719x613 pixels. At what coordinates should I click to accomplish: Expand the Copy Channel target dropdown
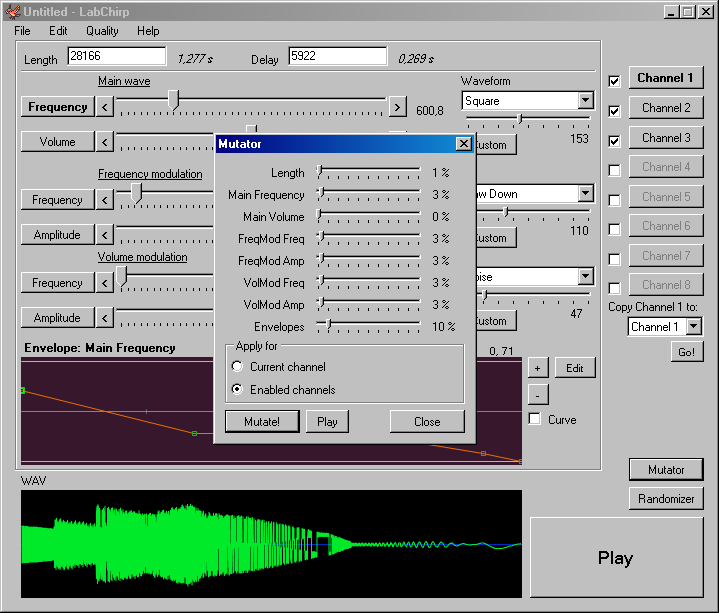pyautogui.click(x=694, y=326)
